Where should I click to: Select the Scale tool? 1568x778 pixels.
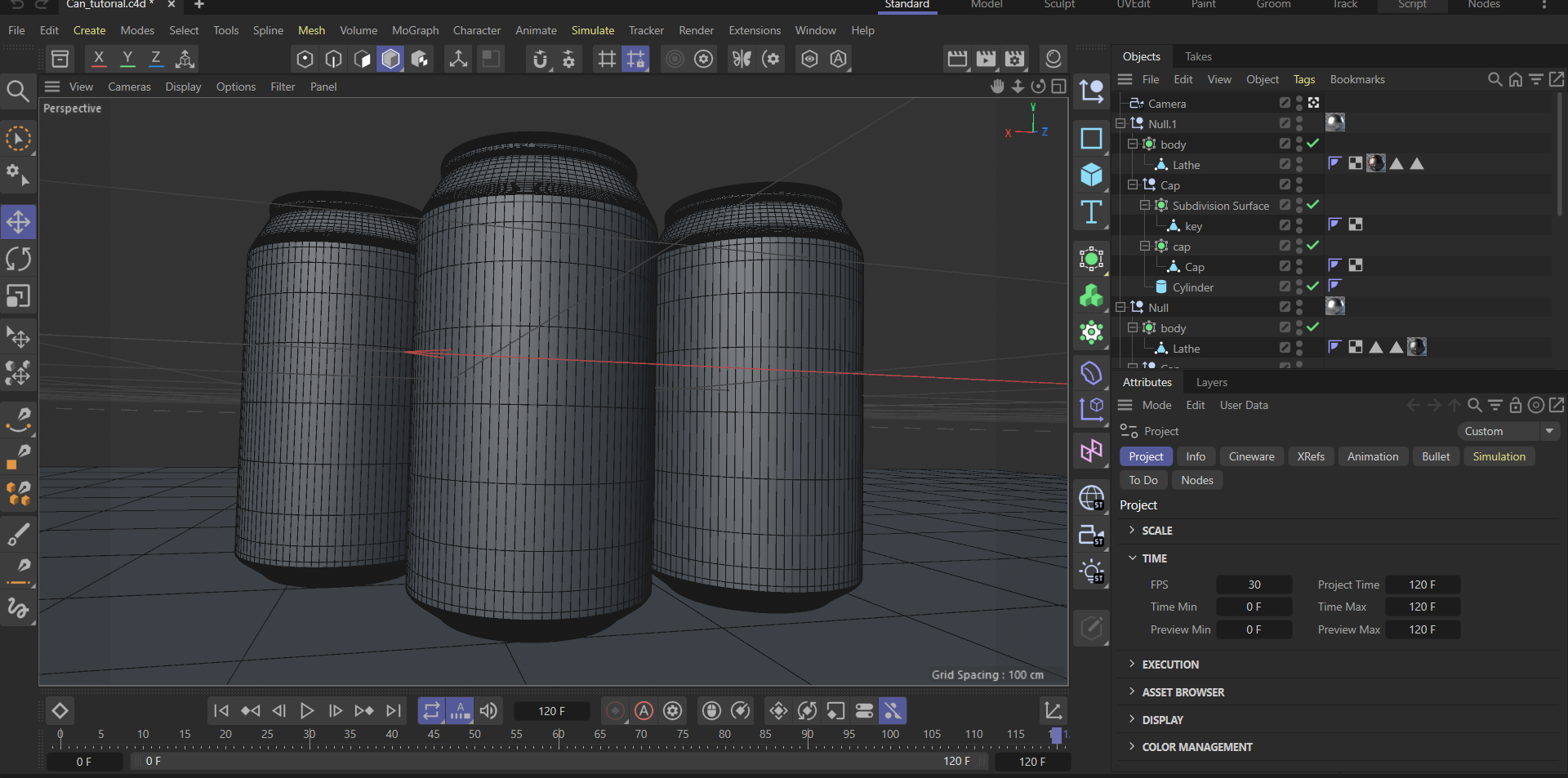[x=18, y=296]
